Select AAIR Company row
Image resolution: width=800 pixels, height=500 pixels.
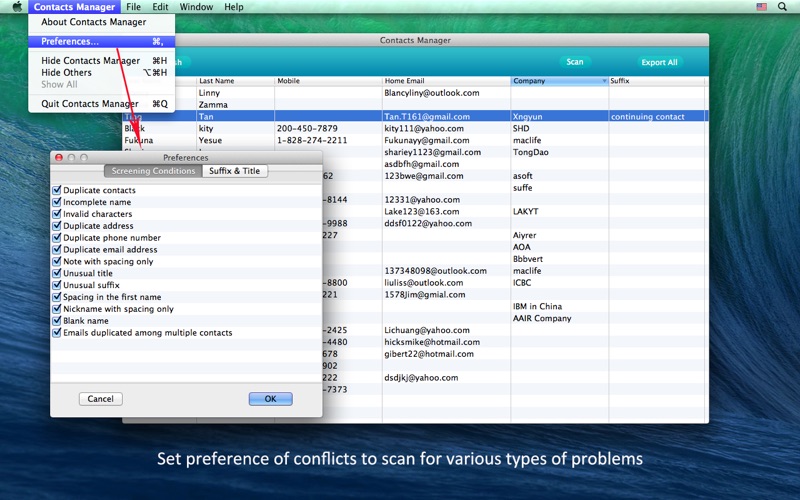tap(541, 318)
